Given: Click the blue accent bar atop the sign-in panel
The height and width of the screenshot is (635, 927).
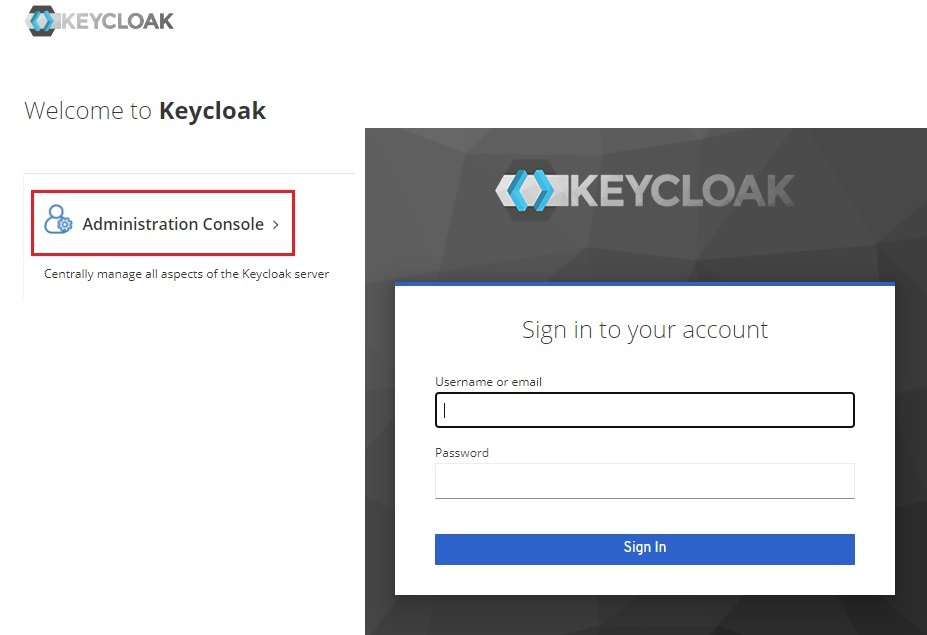Looking at the screenshot, I should click(x=644, y=284).
